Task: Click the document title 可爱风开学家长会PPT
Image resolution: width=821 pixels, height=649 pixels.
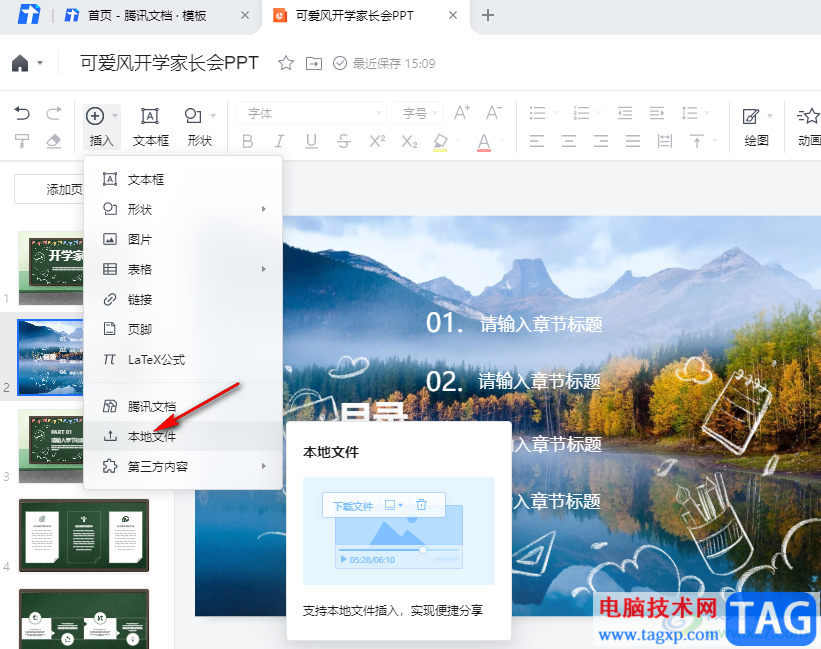Action: pos(169,63)
